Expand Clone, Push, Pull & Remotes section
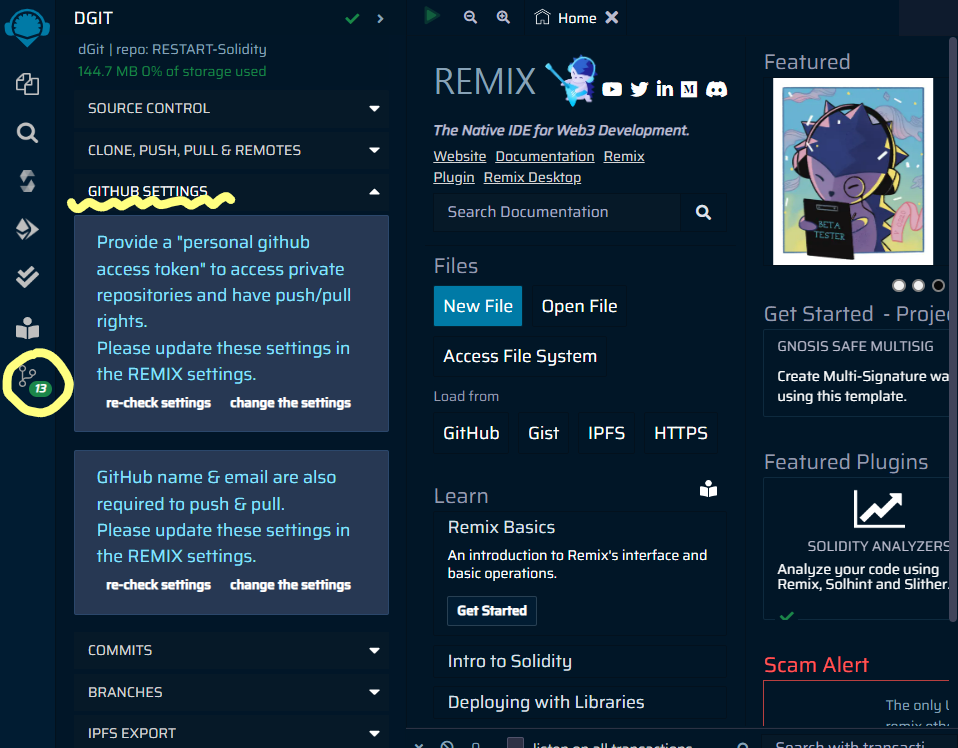Viewport: 958px width, 748px height. (232, 150)
